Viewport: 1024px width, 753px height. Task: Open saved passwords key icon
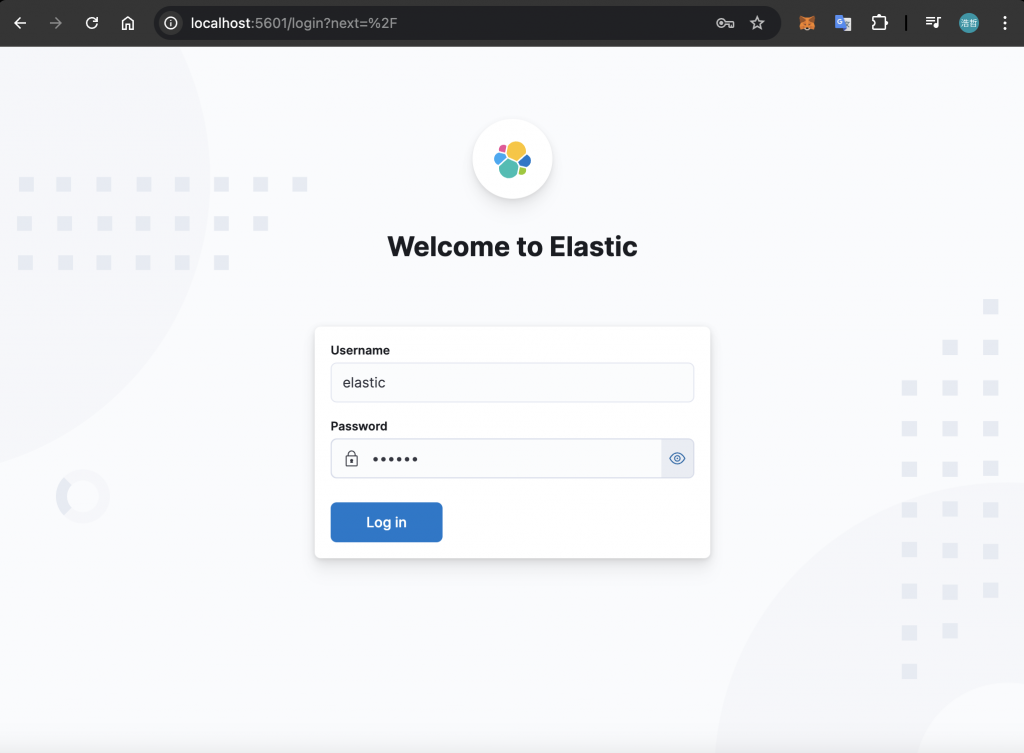tap(725, 23)
